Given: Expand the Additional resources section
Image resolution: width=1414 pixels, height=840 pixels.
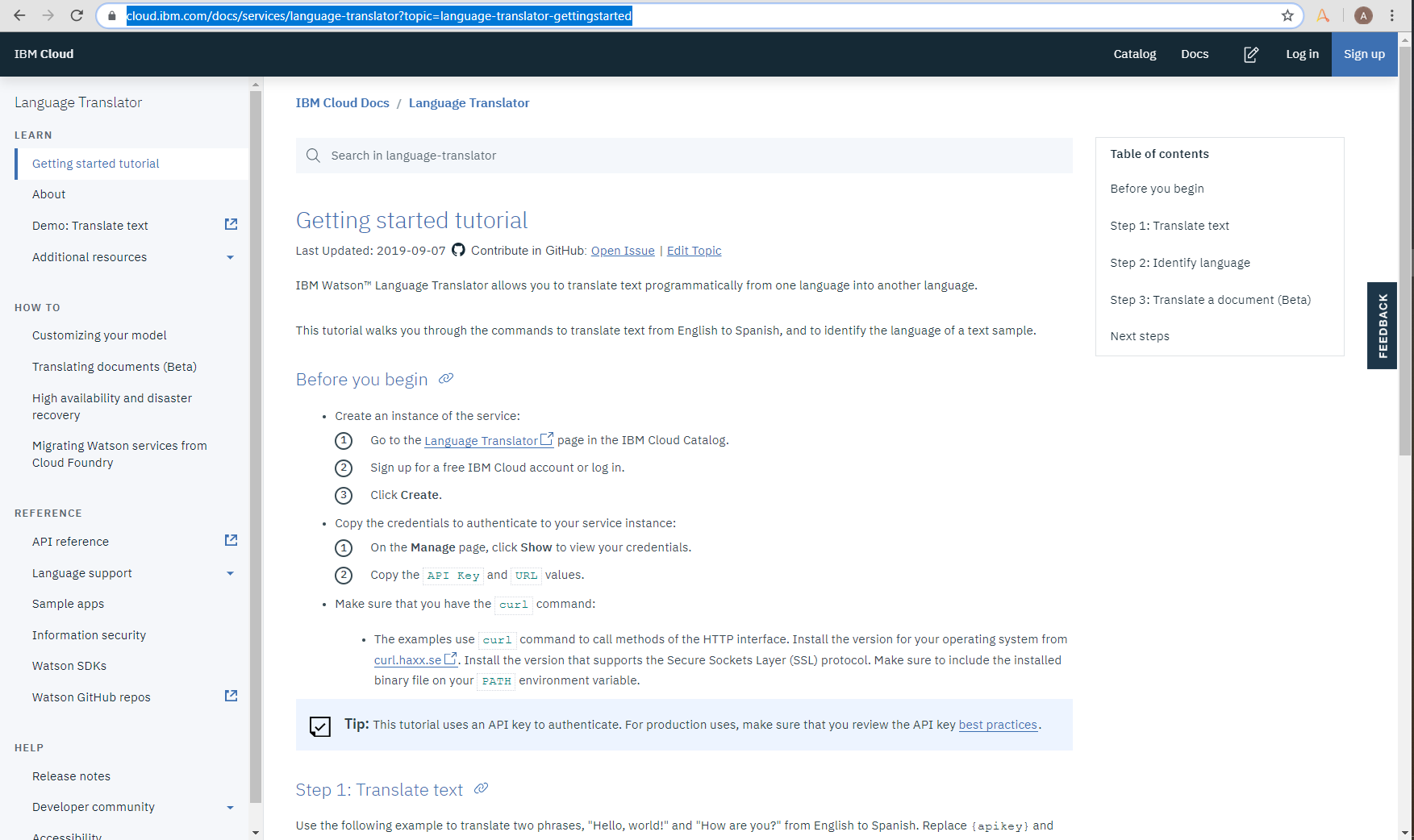Looking at the screenshot, I should tap(230, 258).
